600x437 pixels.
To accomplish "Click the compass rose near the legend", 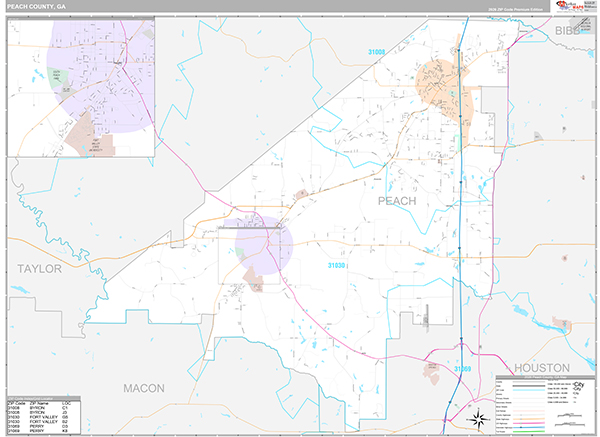I will coord(478,419).
